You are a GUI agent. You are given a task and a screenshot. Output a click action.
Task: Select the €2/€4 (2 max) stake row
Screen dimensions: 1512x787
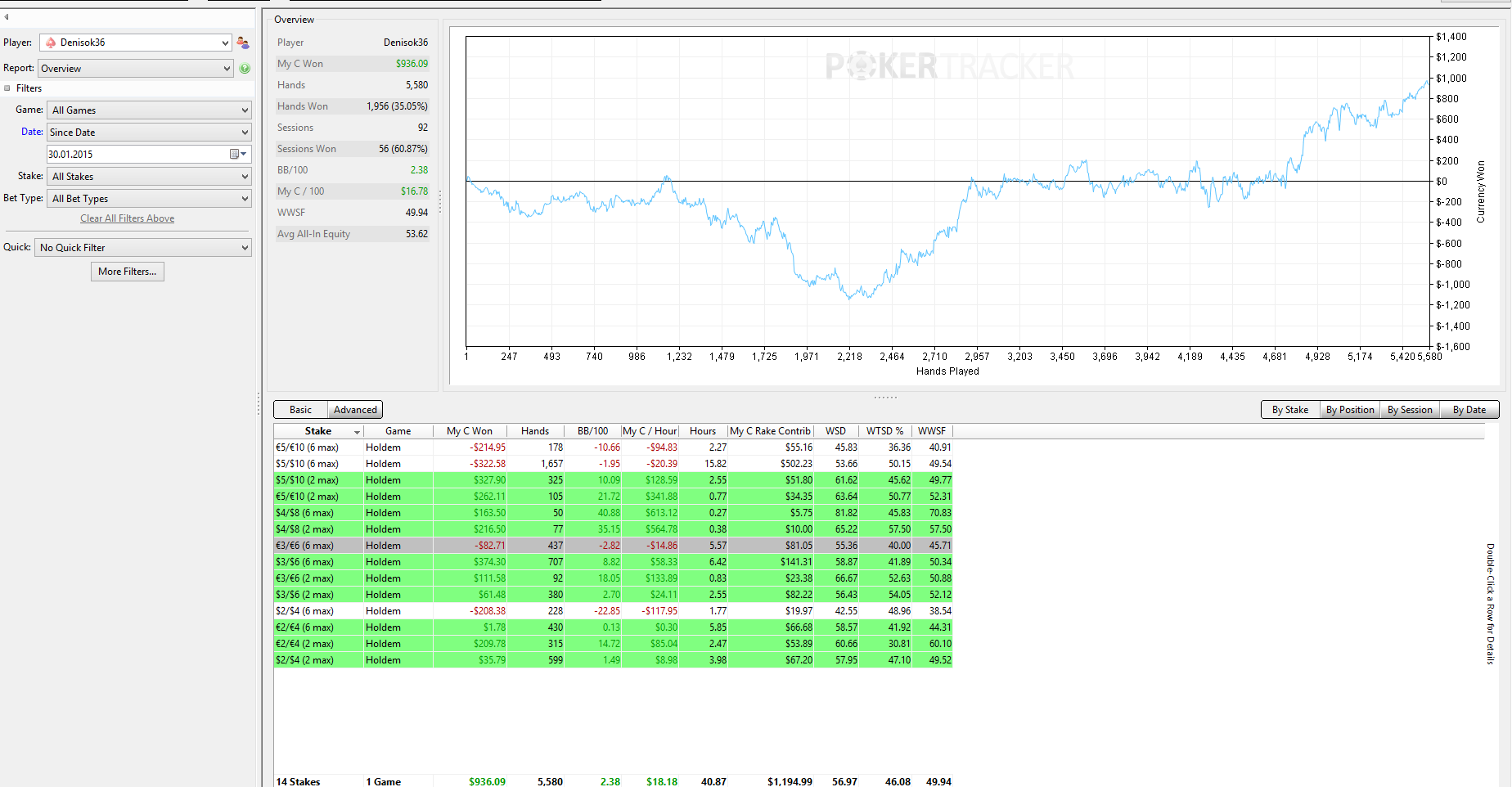point(614,644)
